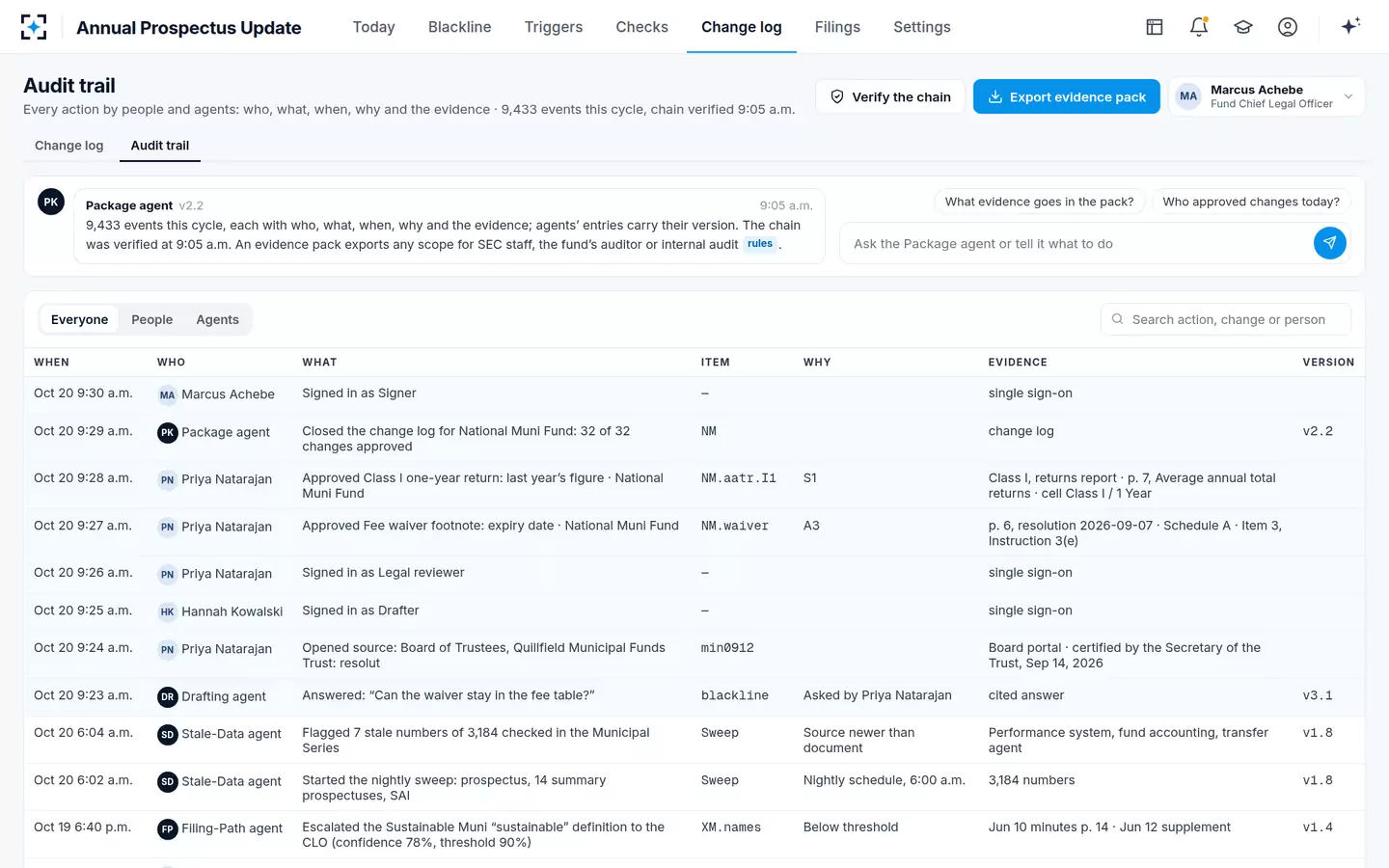Focus the Ask the Package agent field
Screen dimensions: 1389x868
click(1076, 244)
